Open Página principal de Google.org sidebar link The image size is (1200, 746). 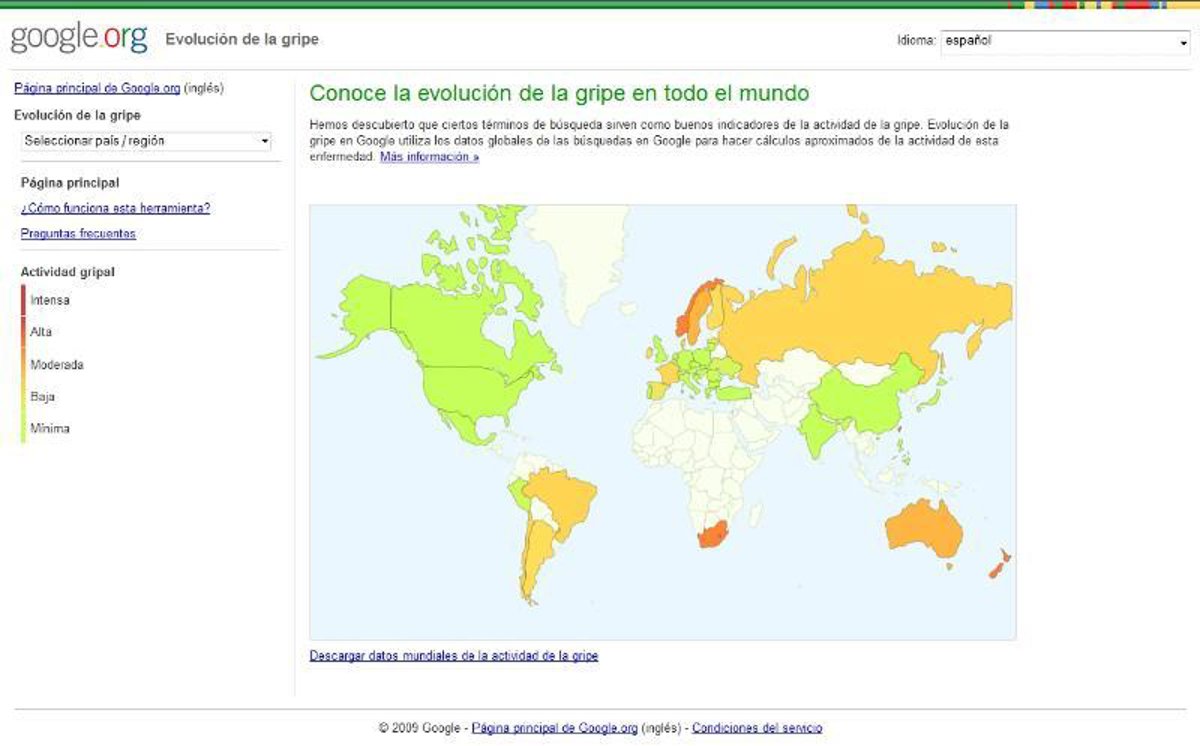point(97,88)
